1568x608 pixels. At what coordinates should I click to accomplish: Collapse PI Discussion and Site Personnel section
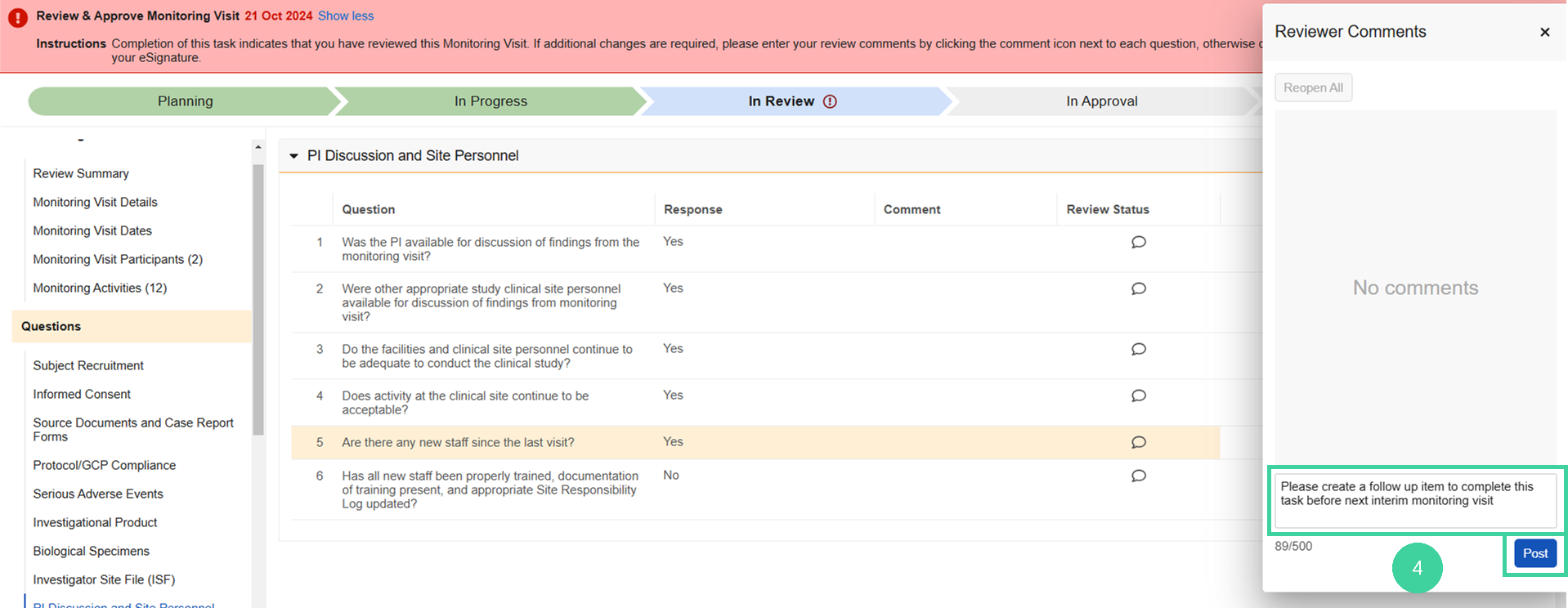[x=293, y=156]
